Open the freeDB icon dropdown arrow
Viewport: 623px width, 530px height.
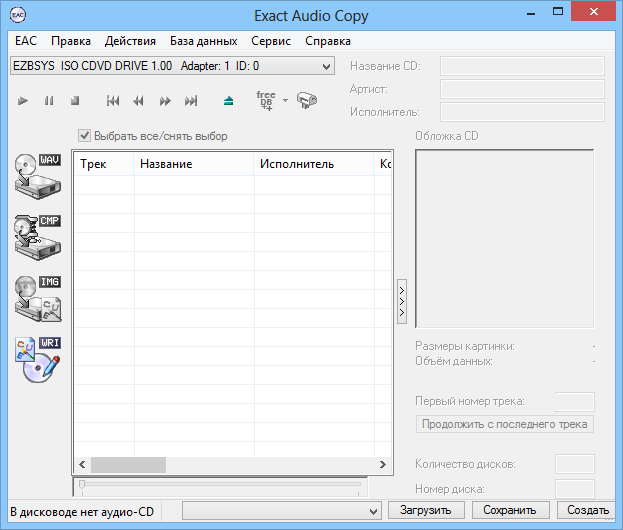[285, 101]
